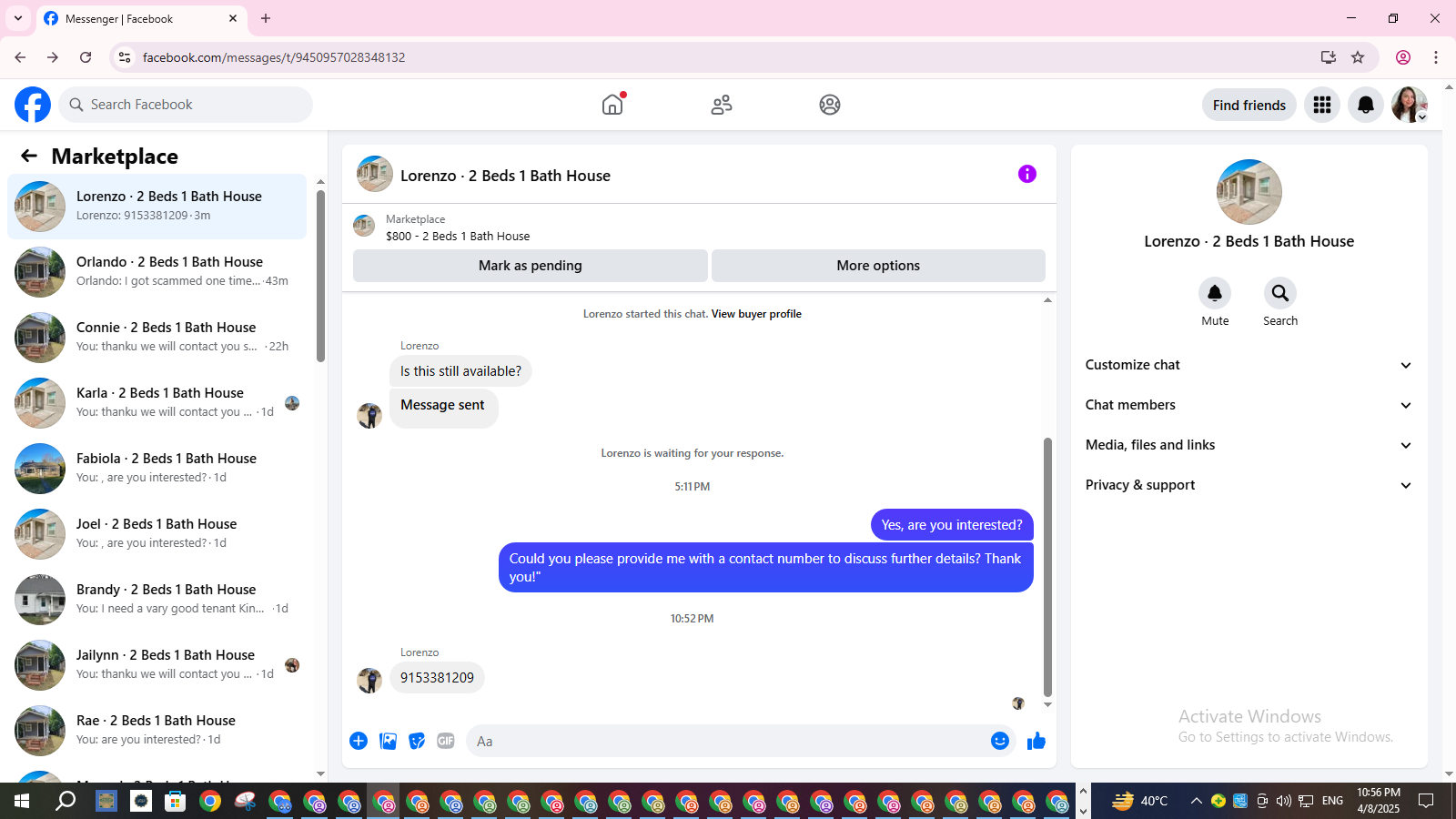Select the Messenger | Facebook browser tab
This screenshot has height=819, width=1456.
(x=141, y=19)
